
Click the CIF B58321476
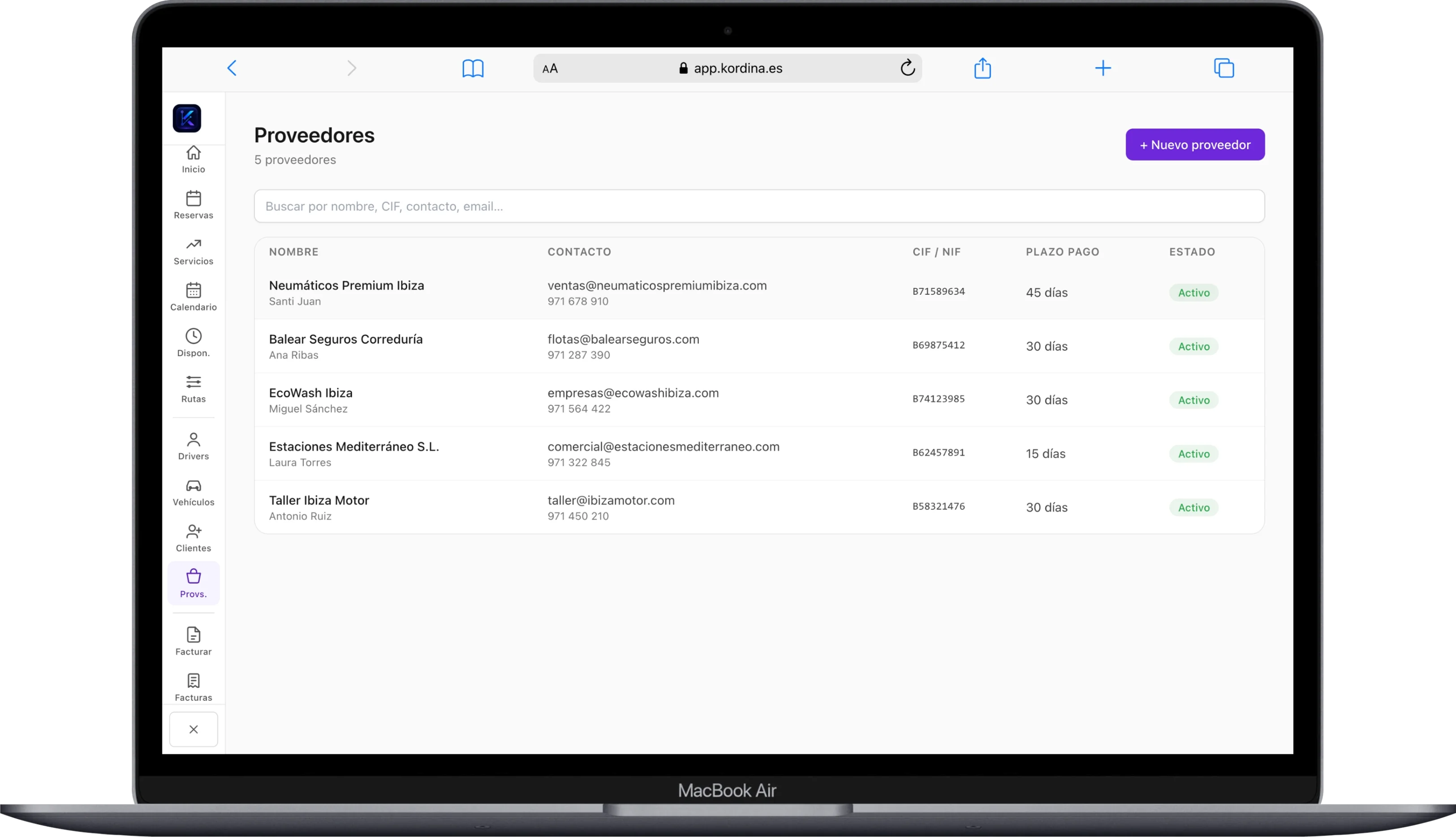coord(938,506)
